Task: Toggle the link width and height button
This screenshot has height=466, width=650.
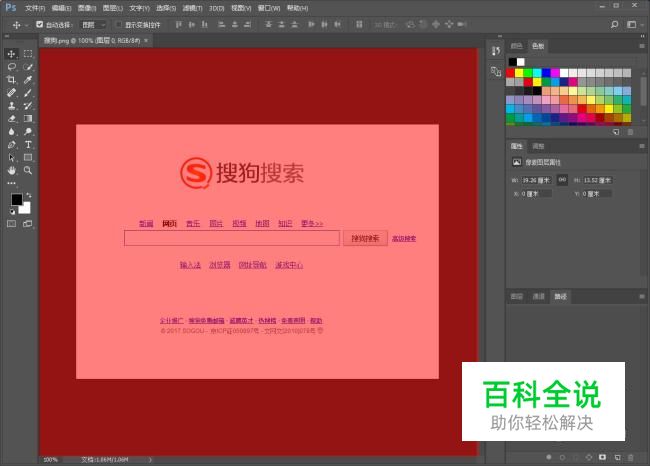Action: [562, 180]
